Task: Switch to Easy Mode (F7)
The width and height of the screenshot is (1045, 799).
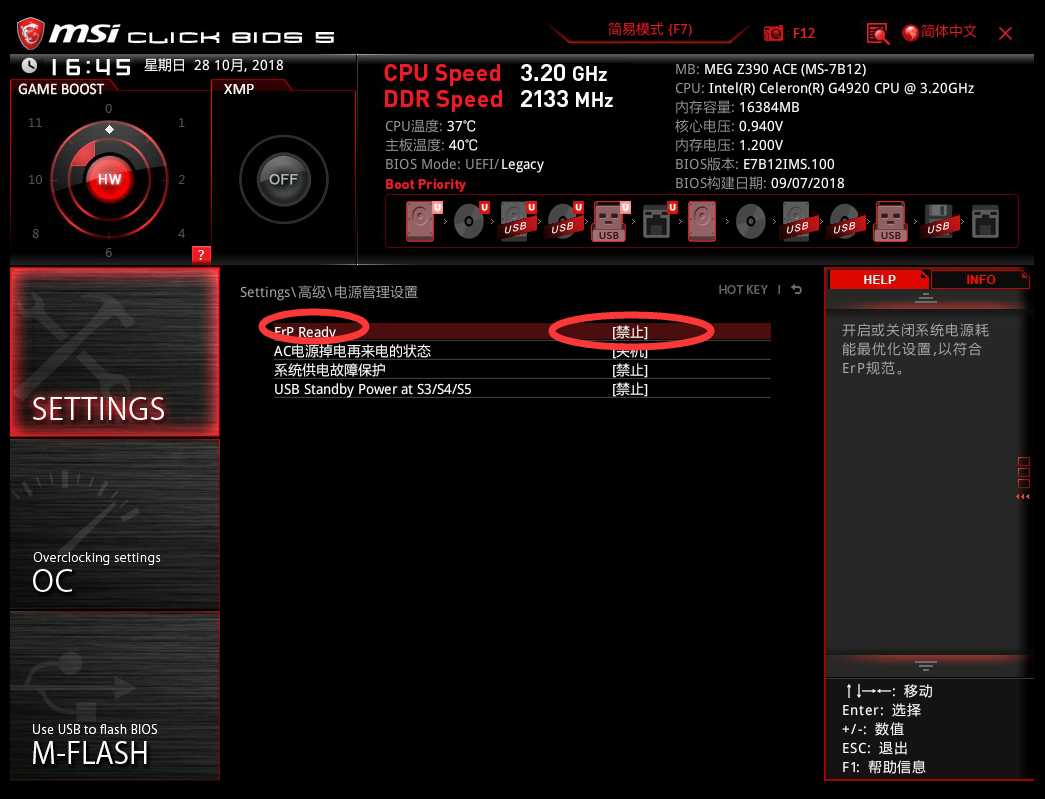Action: tap(650, 30)
